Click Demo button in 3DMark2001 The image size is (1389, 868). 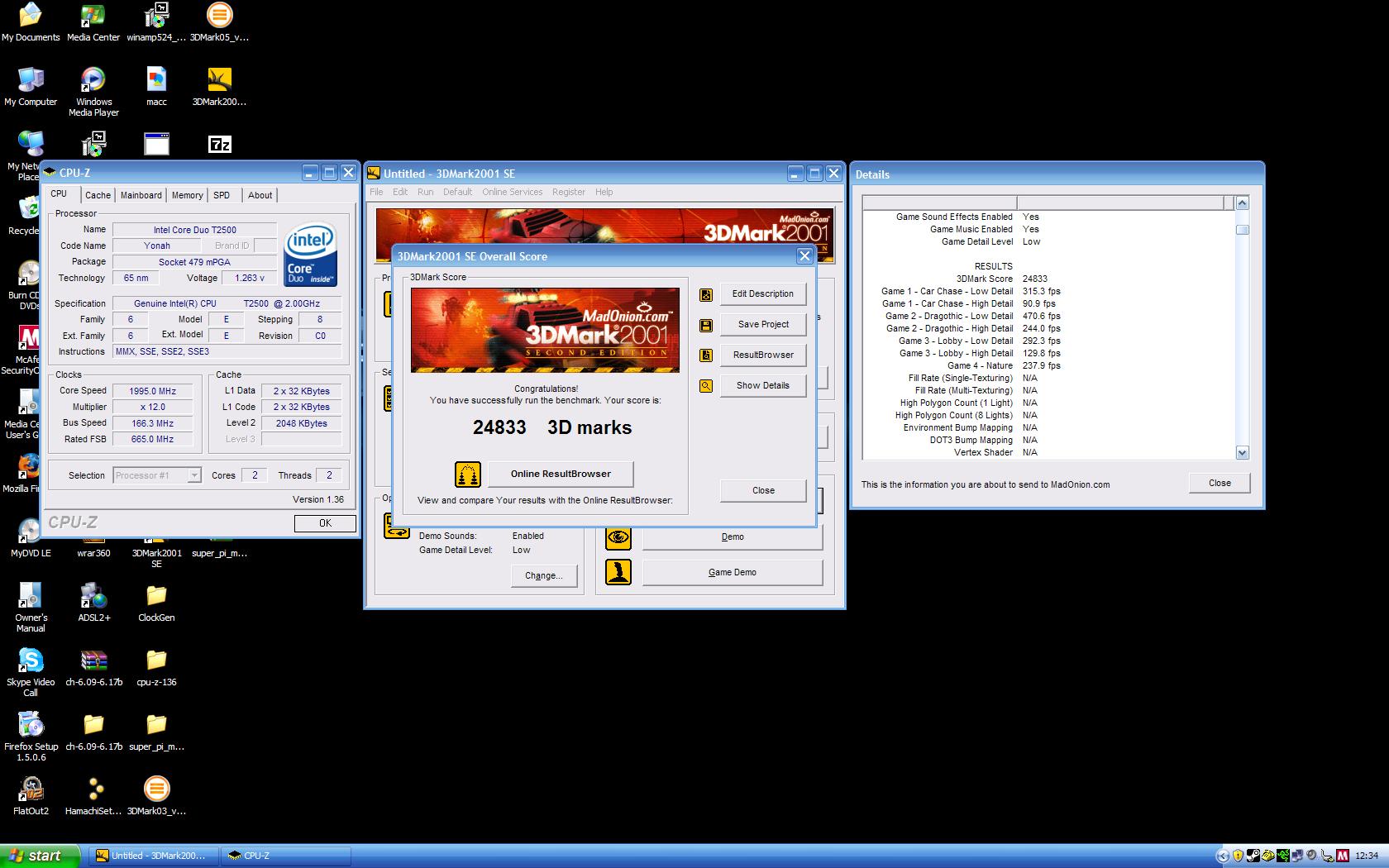(733, 537)
